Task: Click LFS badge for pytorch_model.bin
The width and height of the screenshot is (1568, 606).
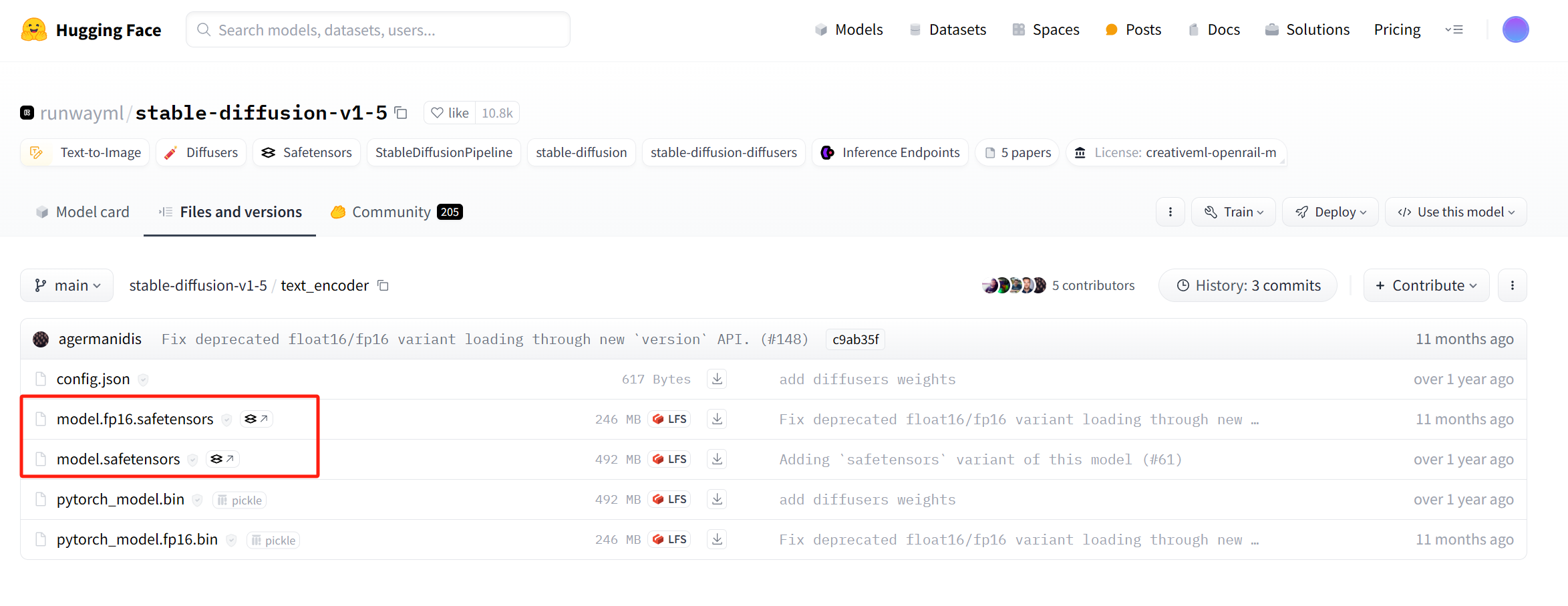Action: 669,499
